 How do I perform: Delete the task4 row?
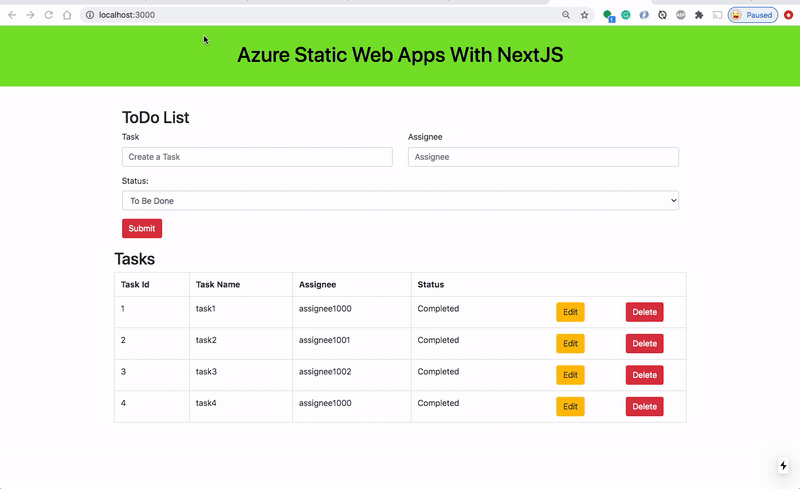pyautogui.click(x=644, y=406)
